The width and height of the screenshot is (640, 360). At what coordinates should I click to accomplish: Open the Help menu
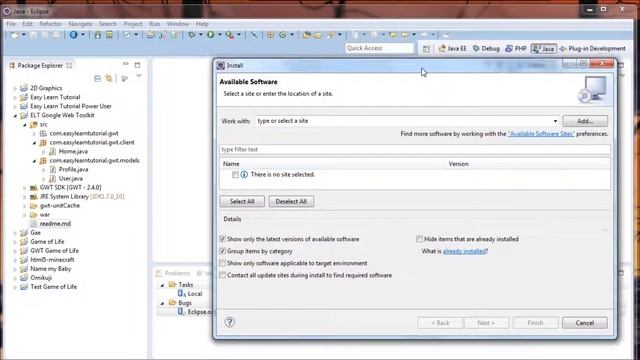(x=202, y=24)
